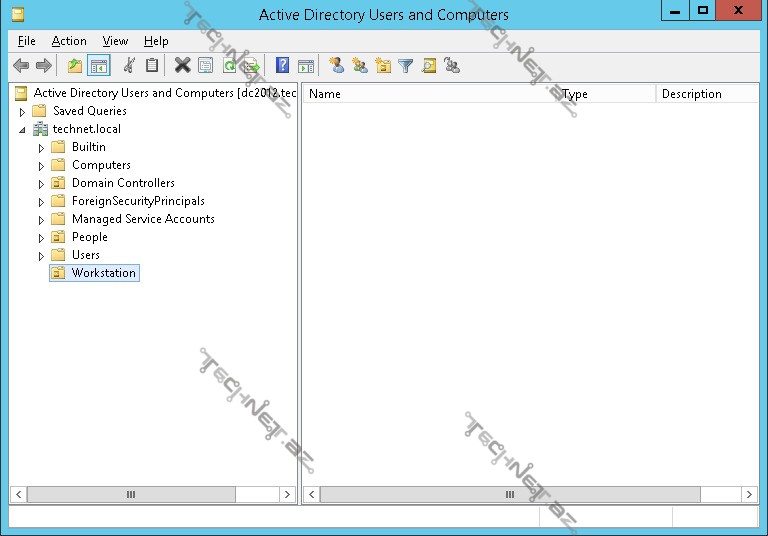Open filter options funnel icon
Viewport: 768px width, 536px height.
(406, 66)
